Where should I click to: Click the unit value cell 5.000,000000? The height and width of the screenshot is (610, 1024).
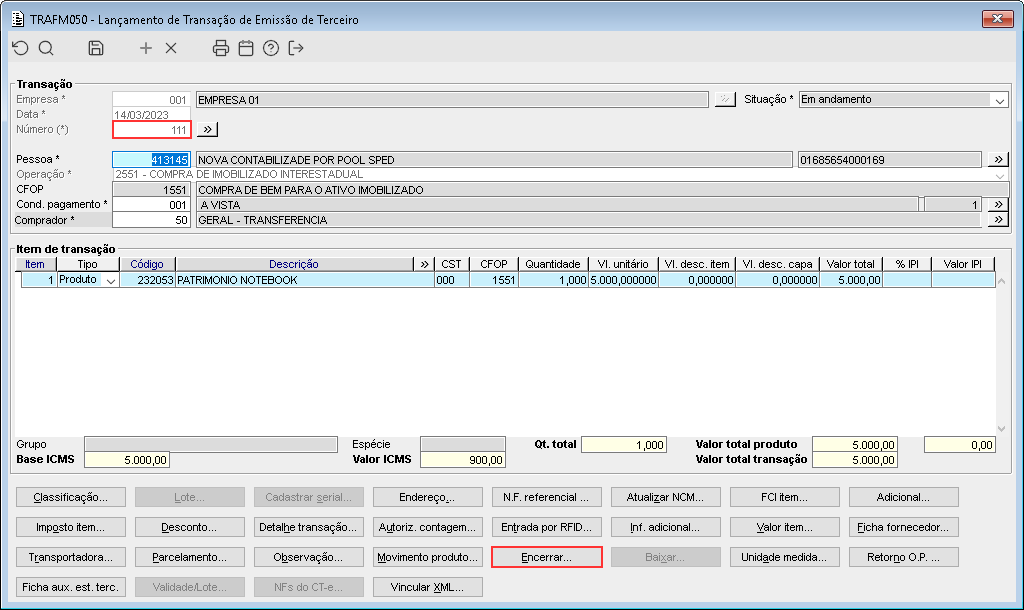[623, 280]
